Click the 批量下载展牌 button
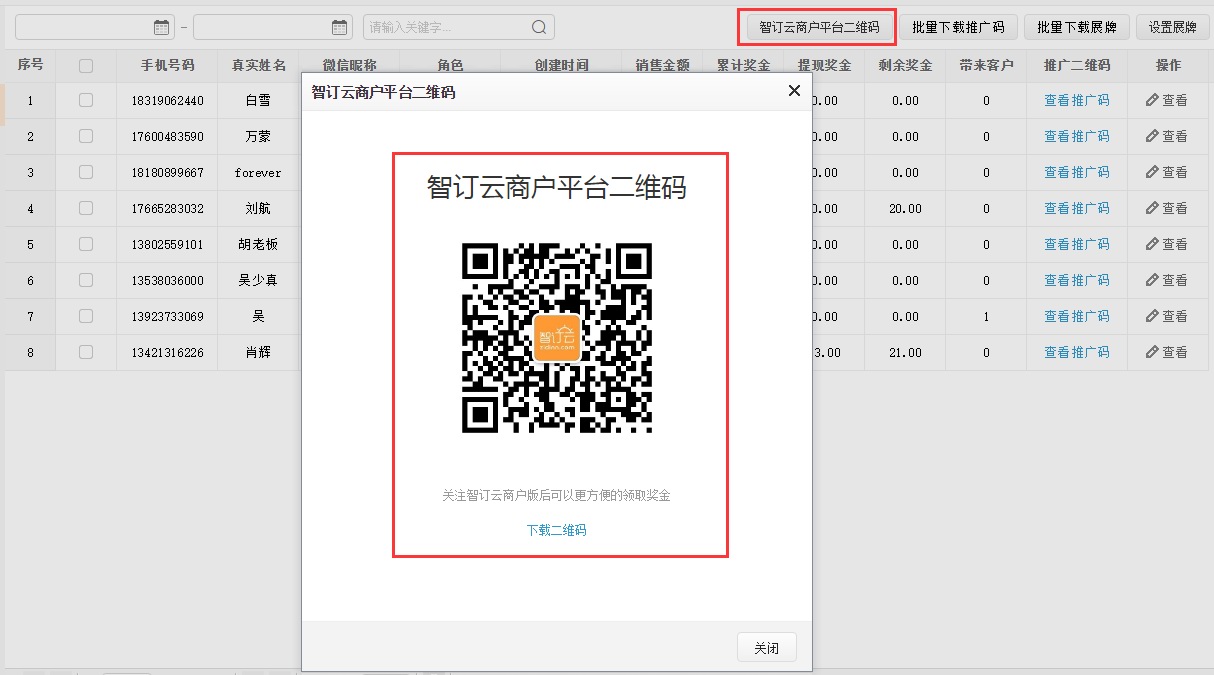1214x675 pixels. [1076, 27]
